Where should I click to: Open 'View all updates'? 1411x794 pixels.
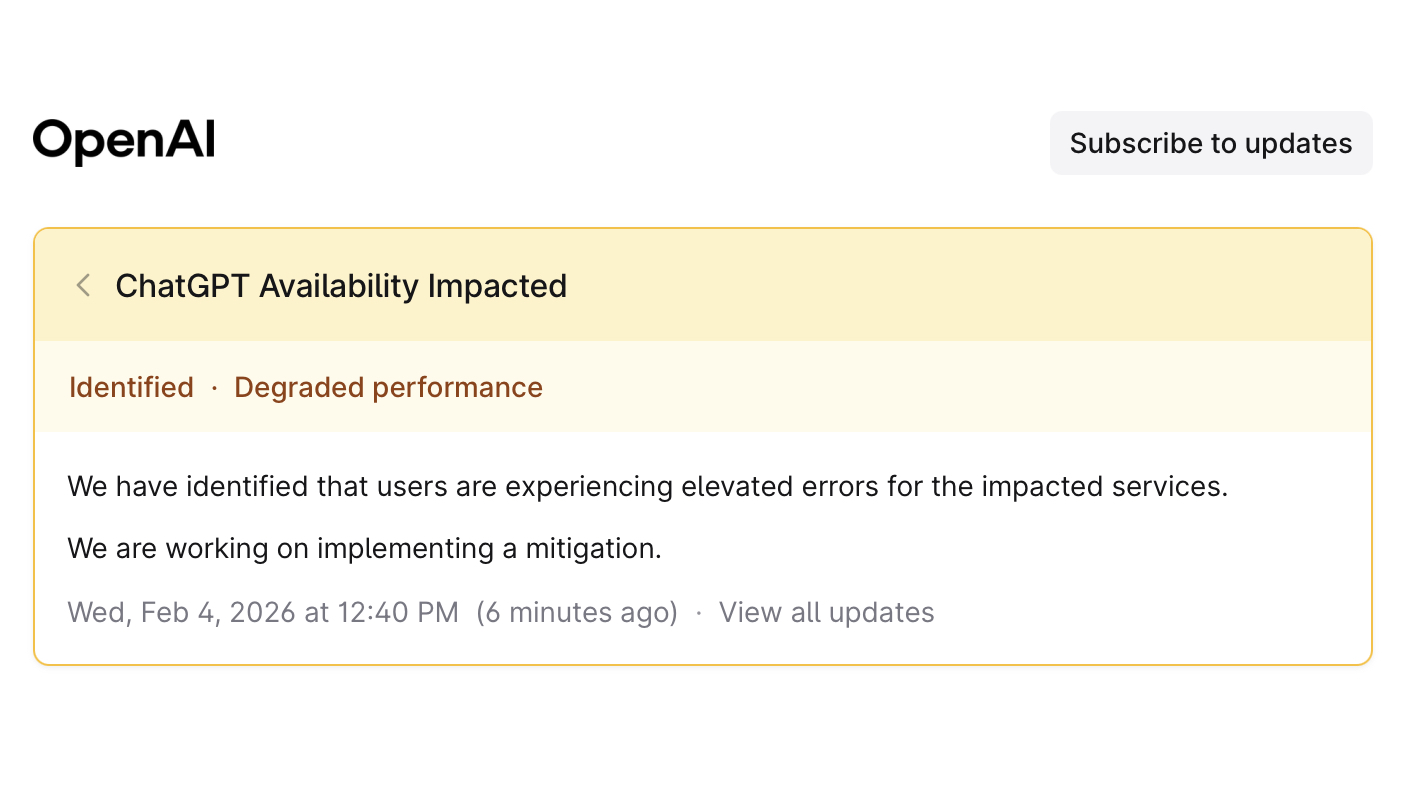click(827, 612)
